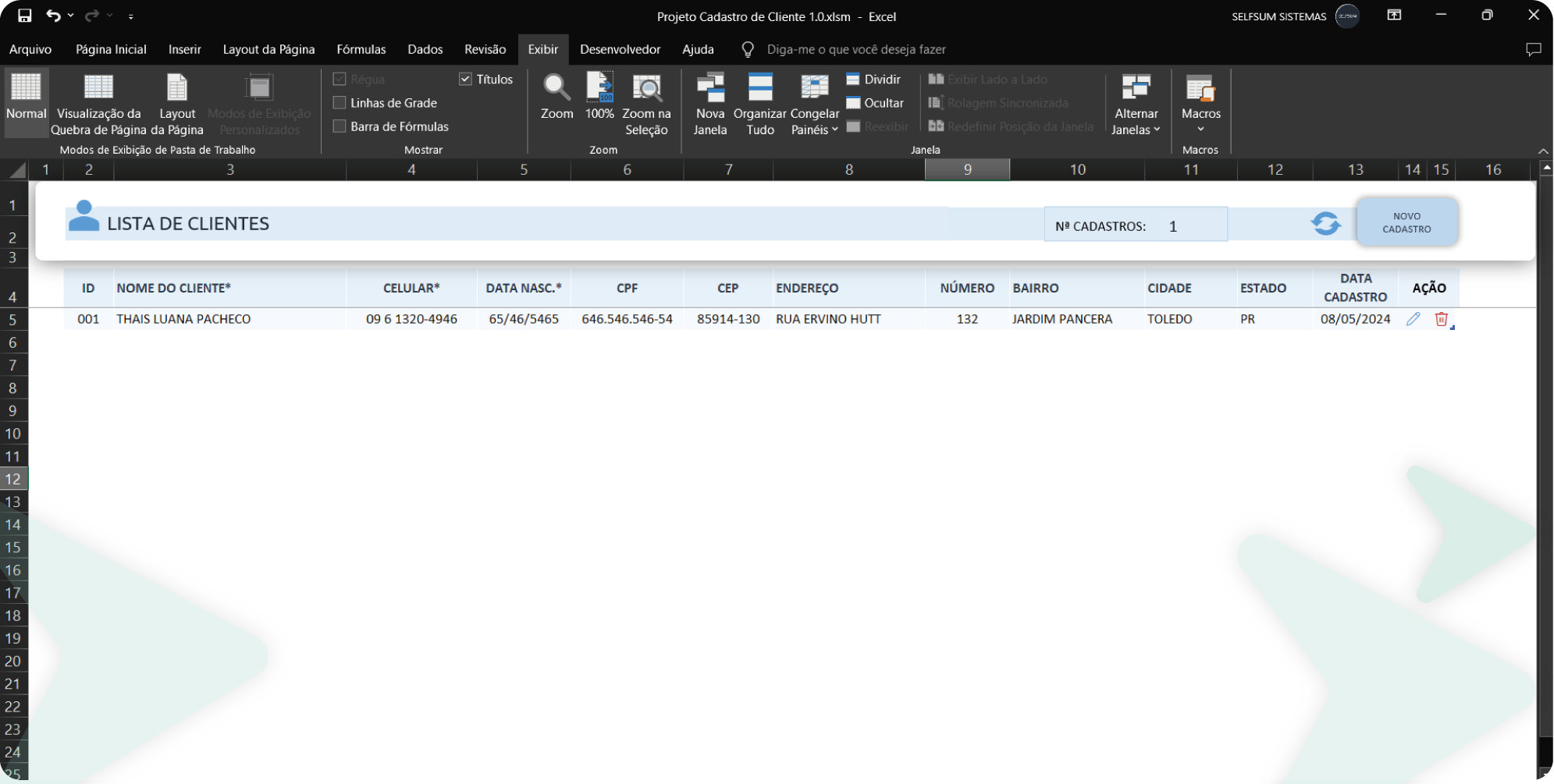The width and height of the screenshot is (1554, 784).
Task: Switch to the Revisão tab
Action: pyautogui.click(x=485, y=49)
